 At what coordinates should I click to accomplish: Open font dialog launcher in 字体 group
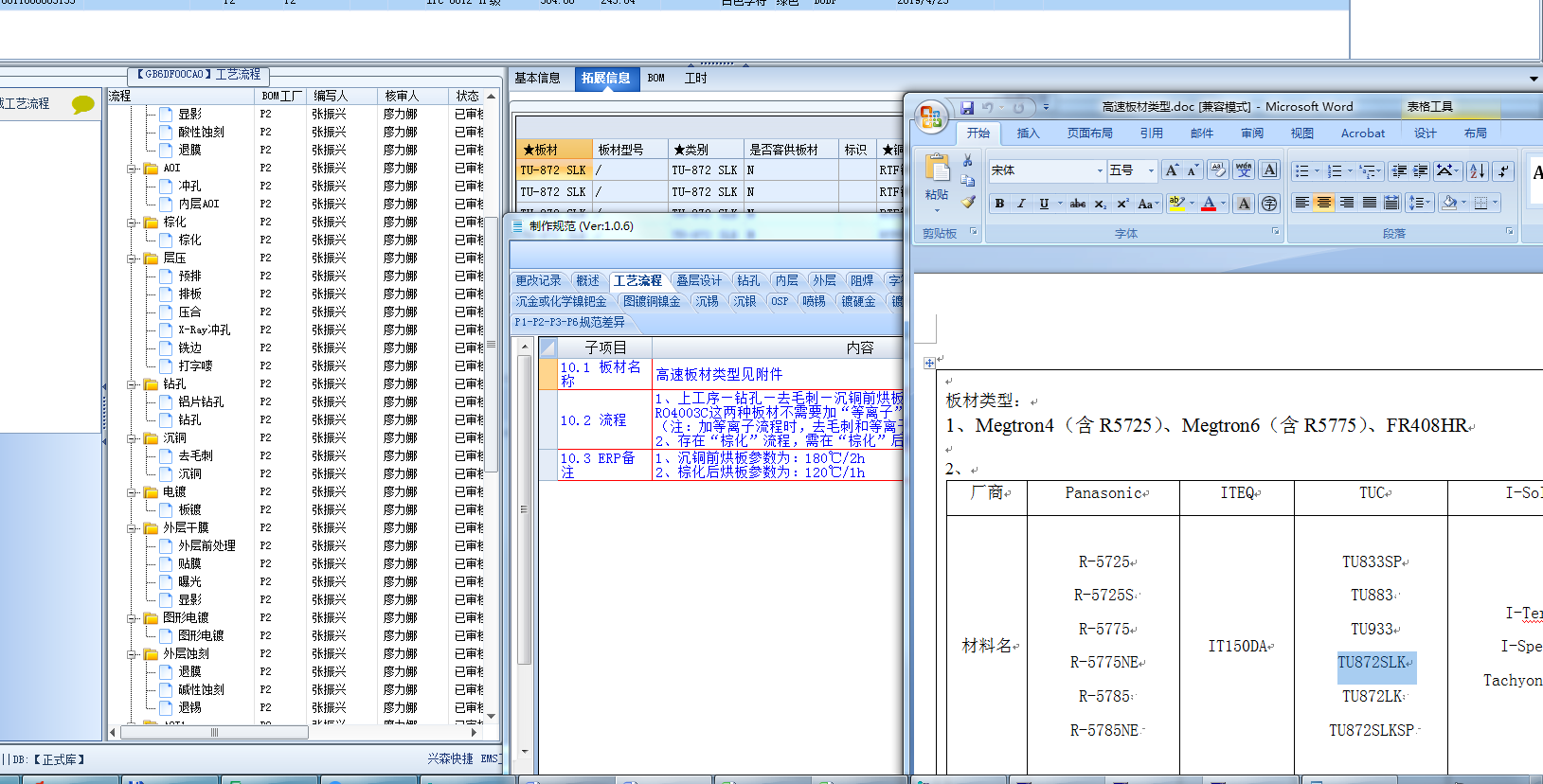coord(1275,232)
